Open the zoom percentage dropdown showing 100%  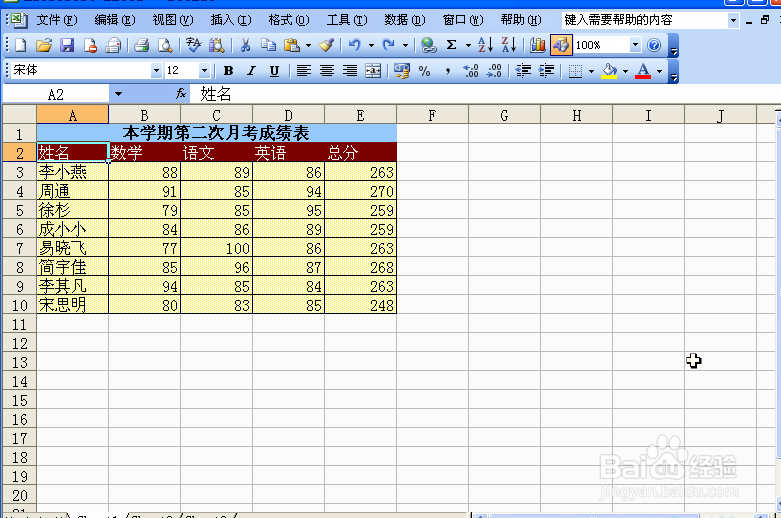pyautogui.click(x=635, y=45)
